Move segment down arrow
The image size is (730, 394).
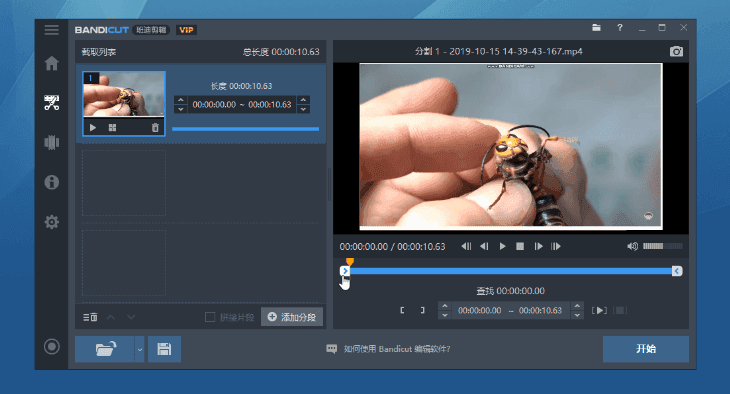coord(131,317)
